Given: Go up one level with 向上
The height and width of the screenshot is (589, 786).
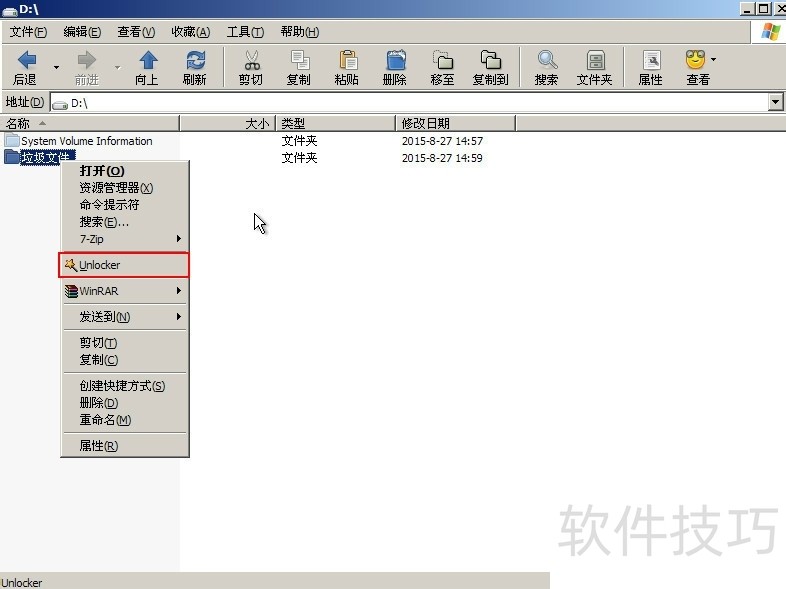Looking at the screenshot, I should [x=147, y=68].
